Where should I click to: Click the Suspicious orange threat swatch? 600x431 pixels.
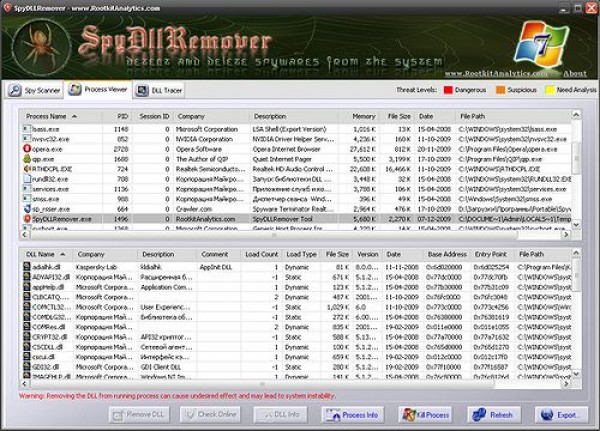pos(501,90)
